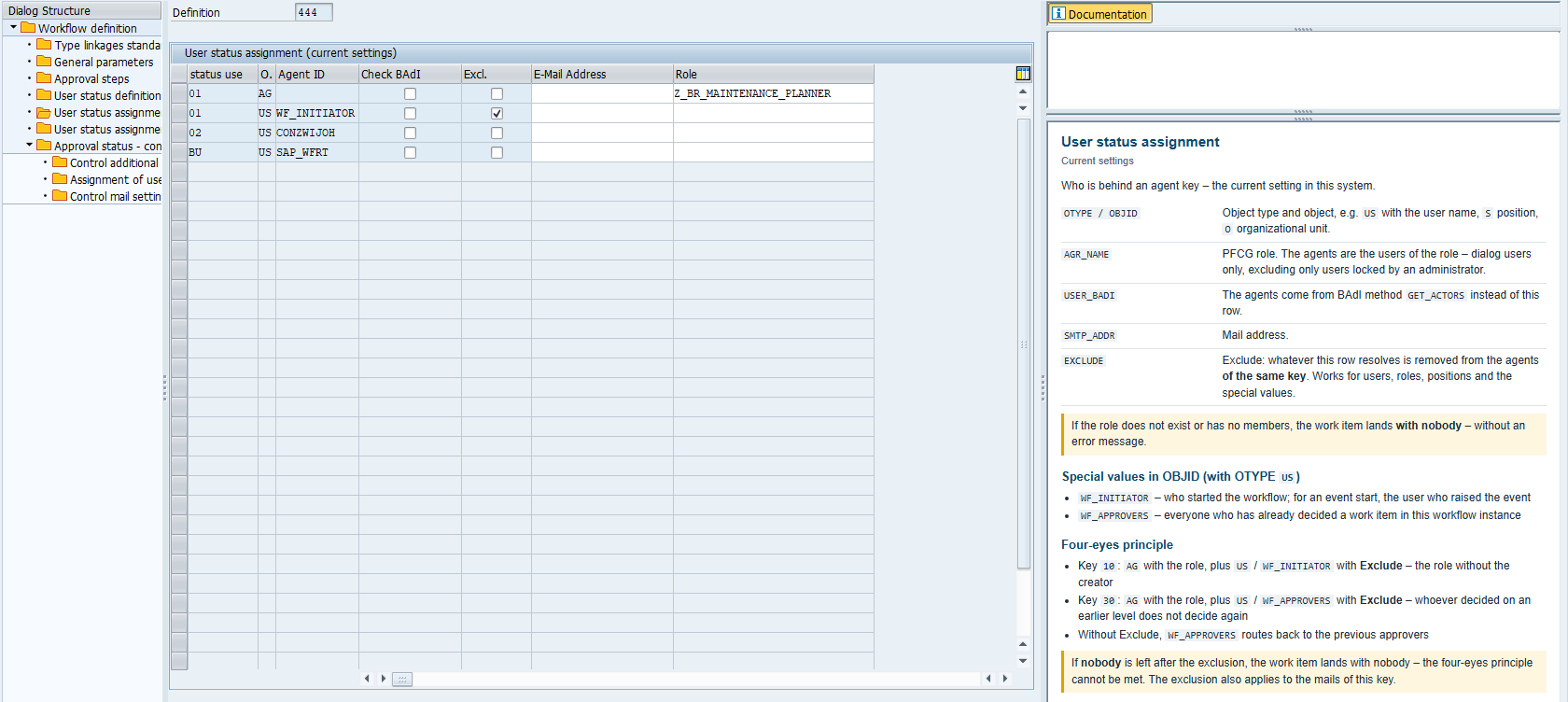
Task: Click the SMTP_ADDR code label
Action: coord(1089,335)
